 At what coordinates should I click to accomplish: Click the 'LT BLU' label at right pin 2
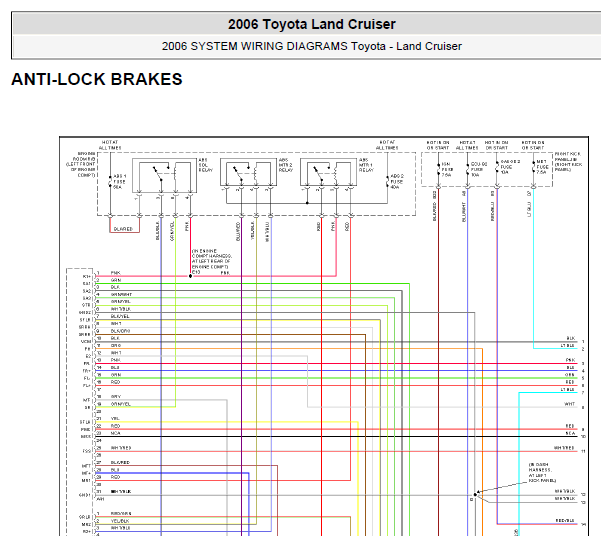click(x=568, y=345)
